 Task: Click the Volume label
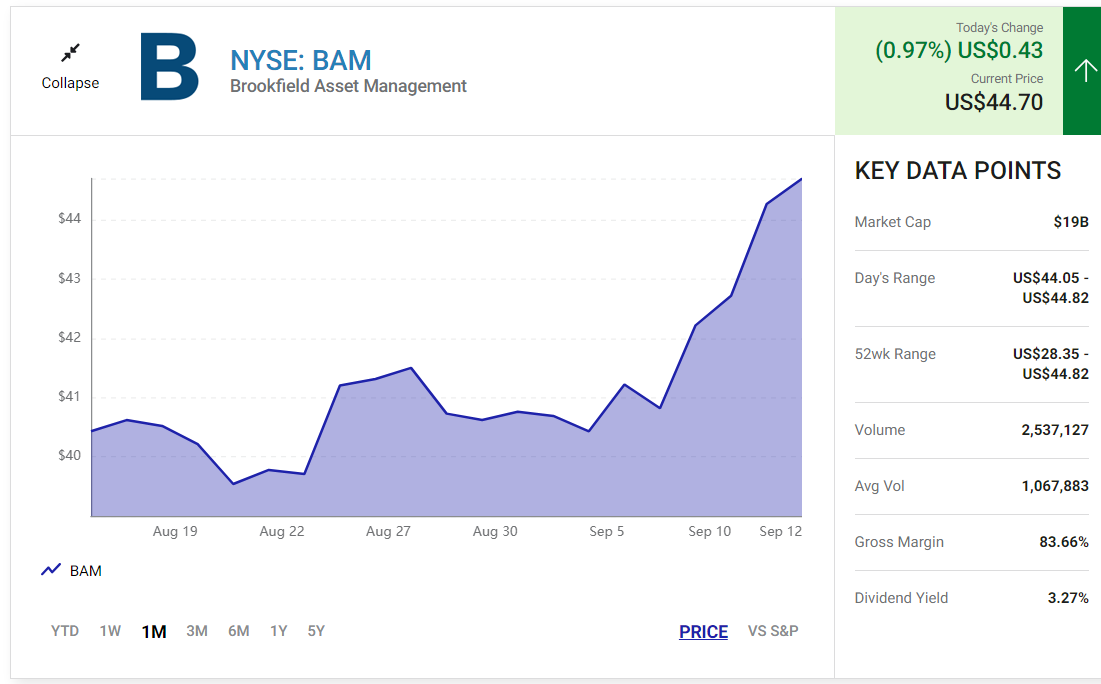point(880,430)
